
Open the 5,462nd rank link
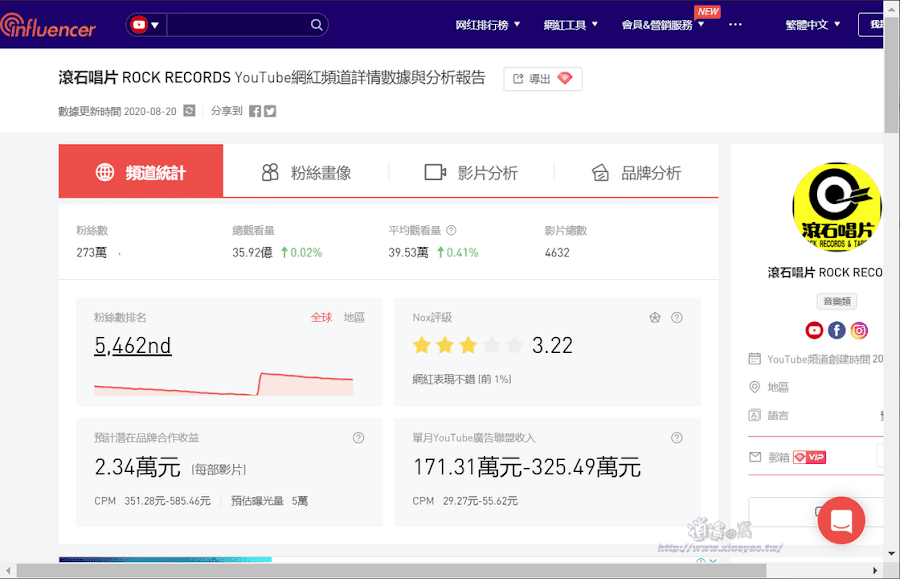[133, 345]
